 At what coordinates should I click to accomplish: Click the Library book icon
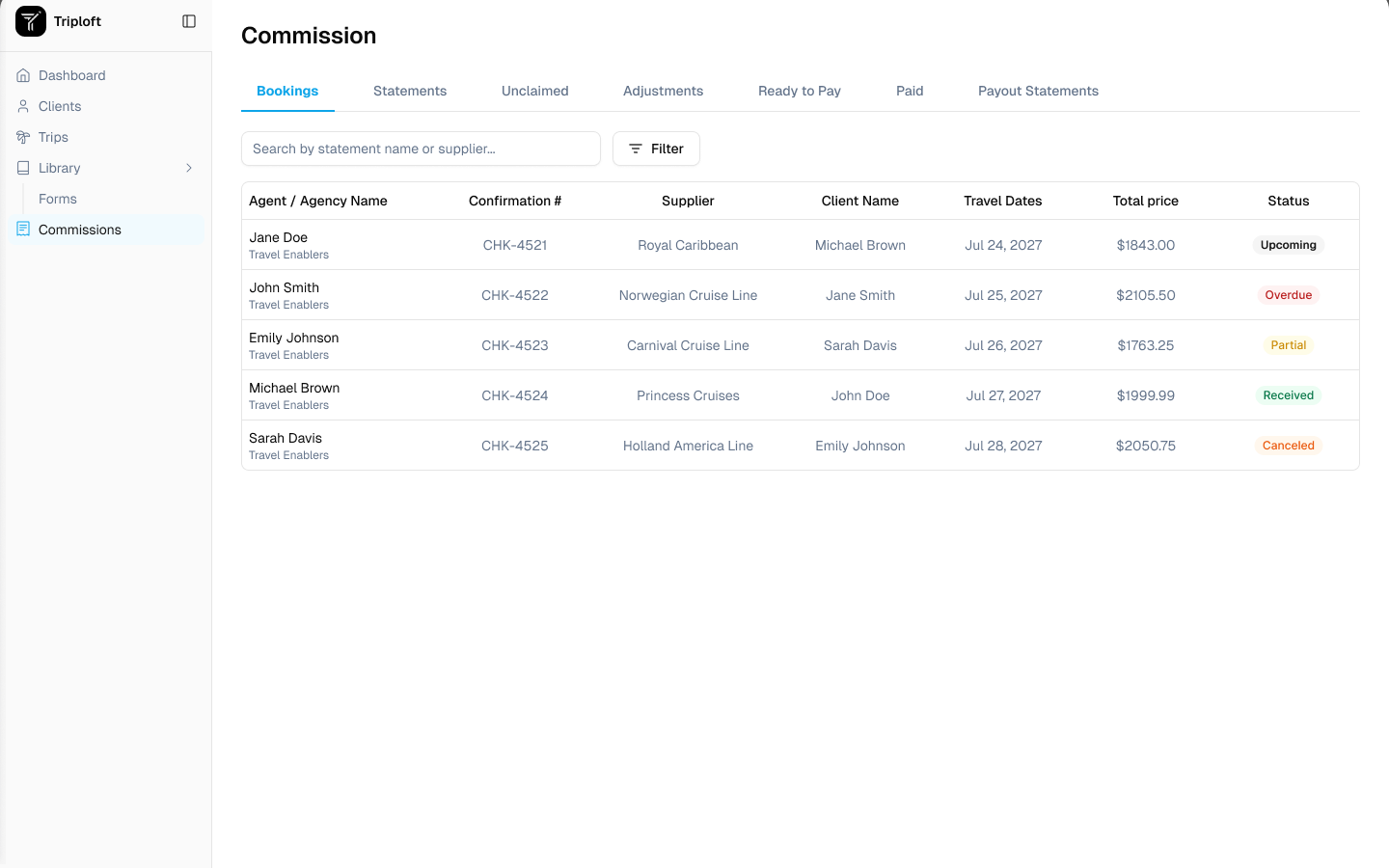[x=23, y=168]
